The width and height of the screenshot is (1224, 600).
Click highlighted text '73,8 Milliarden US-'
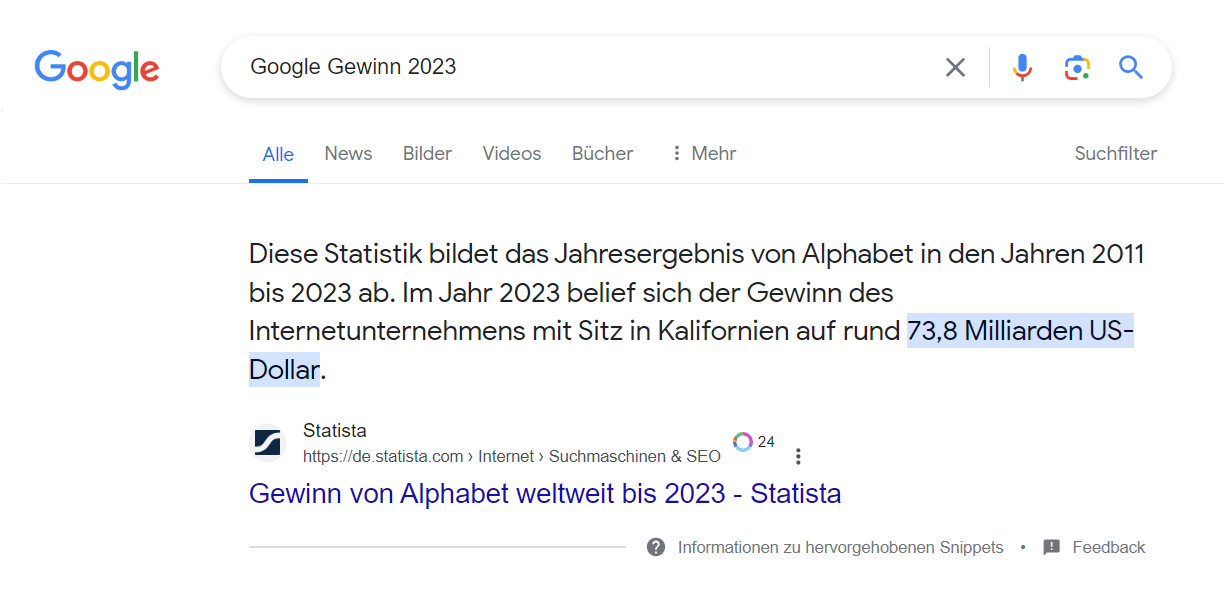tap(1020, 331)
